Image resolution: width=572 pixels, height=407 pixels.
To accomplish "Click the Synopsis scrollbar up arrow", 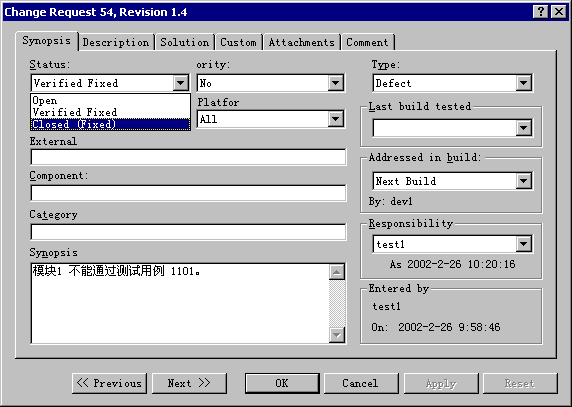I will click(x=337, y=272).
